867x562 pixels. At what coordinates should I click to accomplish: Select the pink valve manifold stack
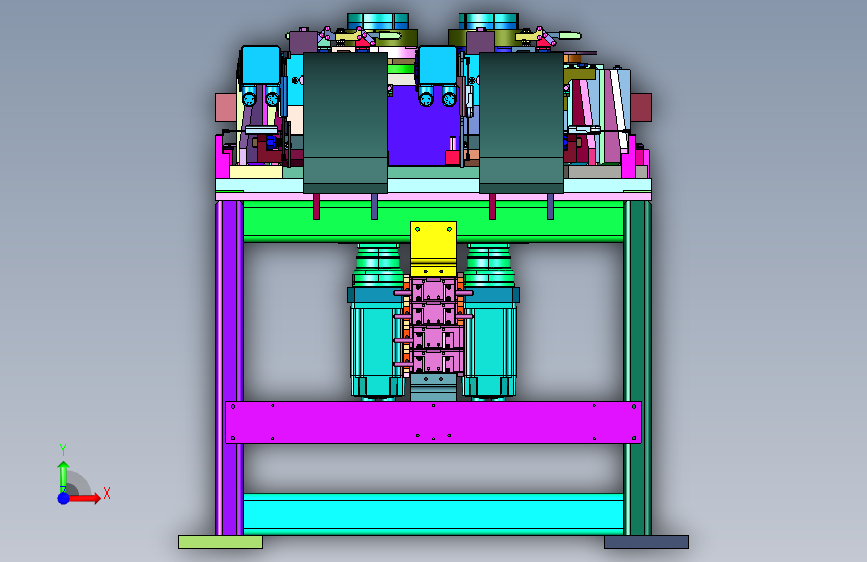[434, 325]
